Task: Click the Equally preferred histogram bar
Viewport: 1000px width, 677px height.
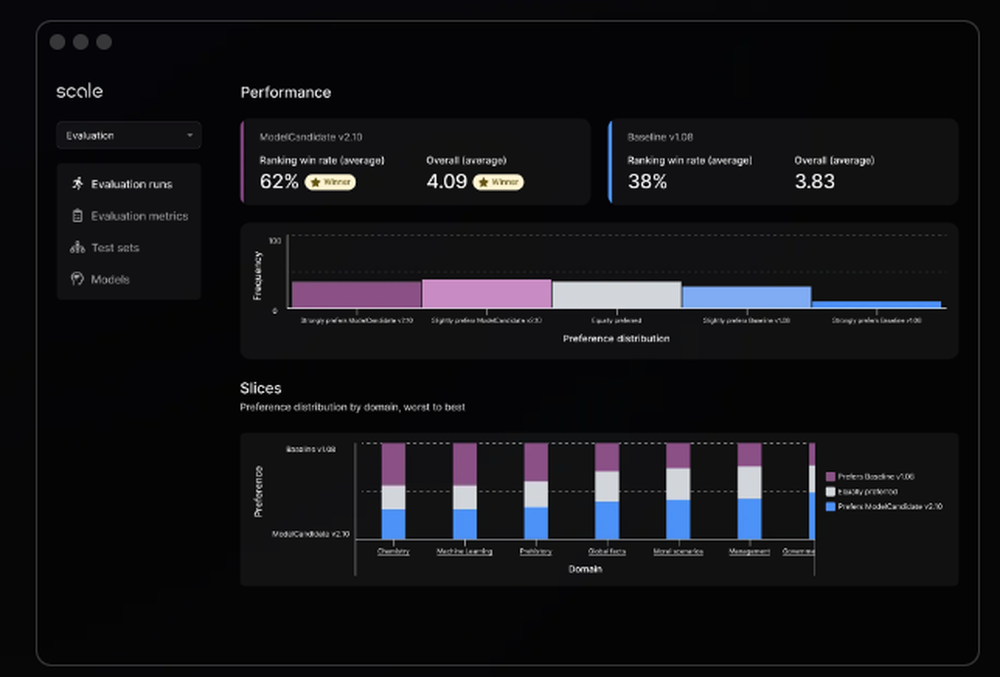Action: [617, 295]
